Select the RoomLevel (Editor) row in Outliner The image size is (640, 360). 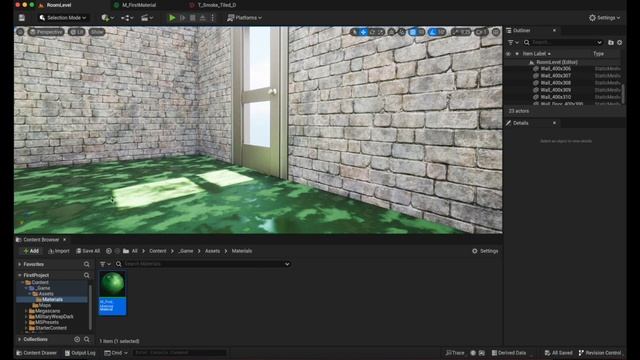pyautogui.click(x=557, y=62)
